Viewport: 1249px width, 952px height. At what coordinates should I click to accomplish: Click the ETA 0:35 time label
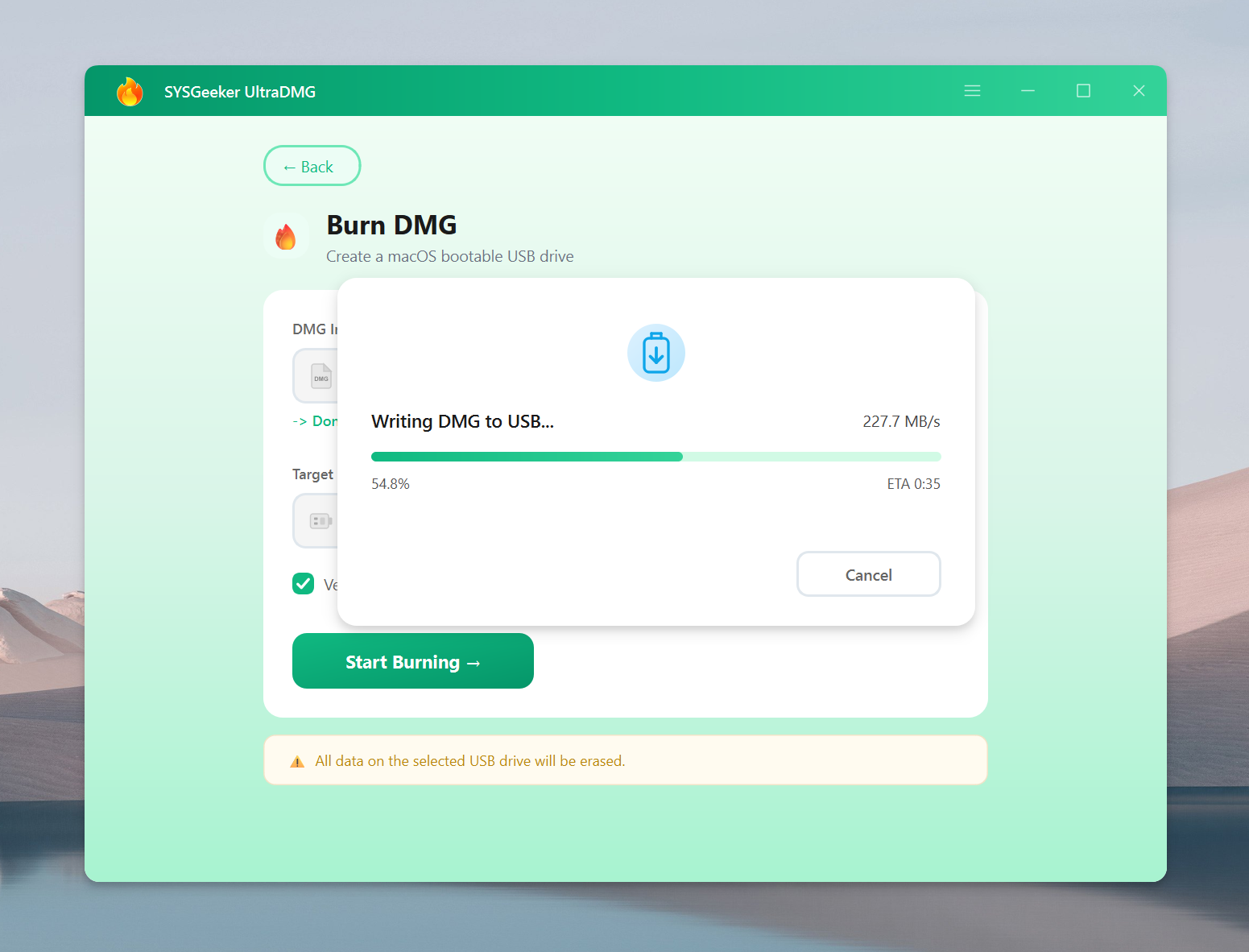point(913,484)
